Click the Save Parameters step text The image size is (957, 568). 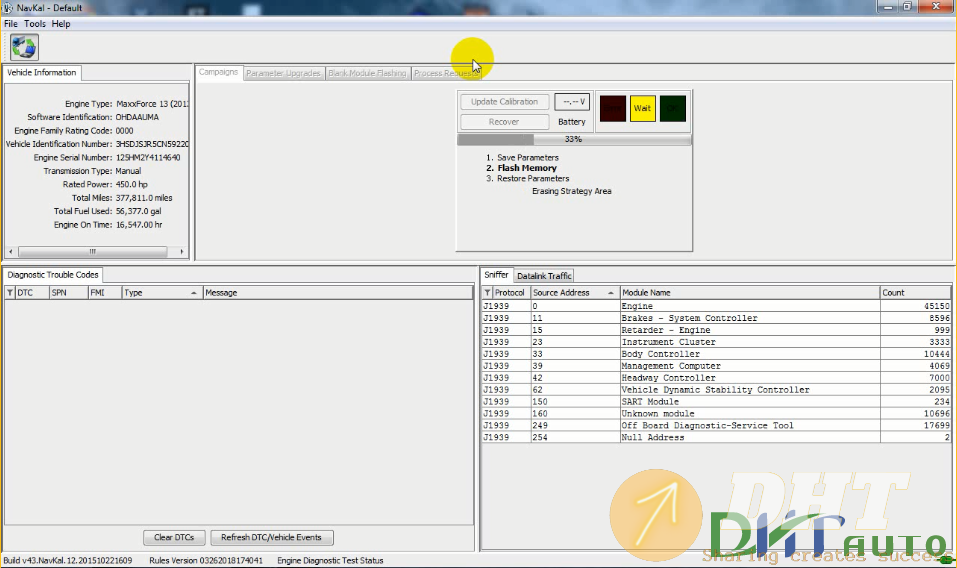527,157
